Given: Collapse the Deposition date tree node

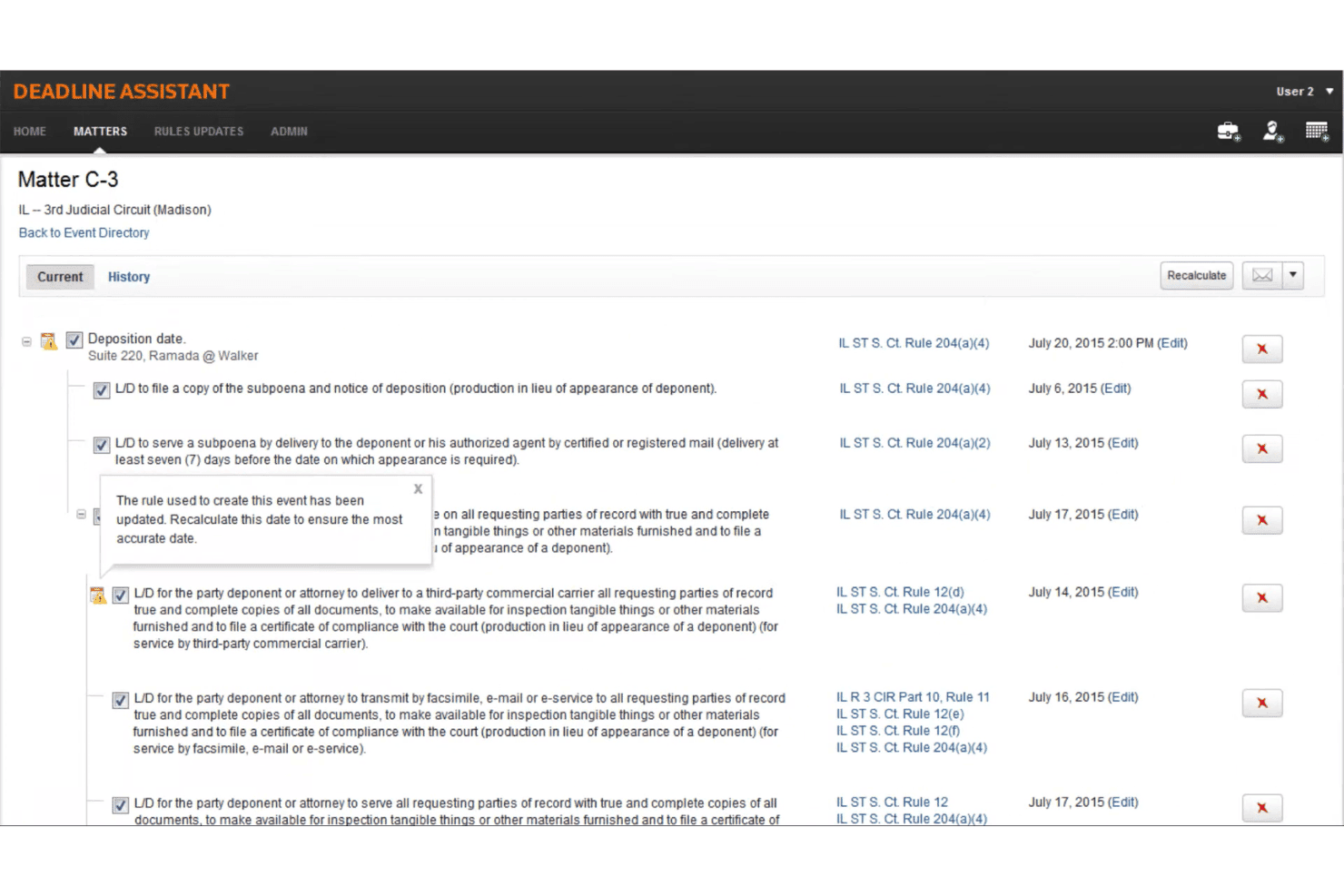Looking at the screenshot, I should [26, 342].
